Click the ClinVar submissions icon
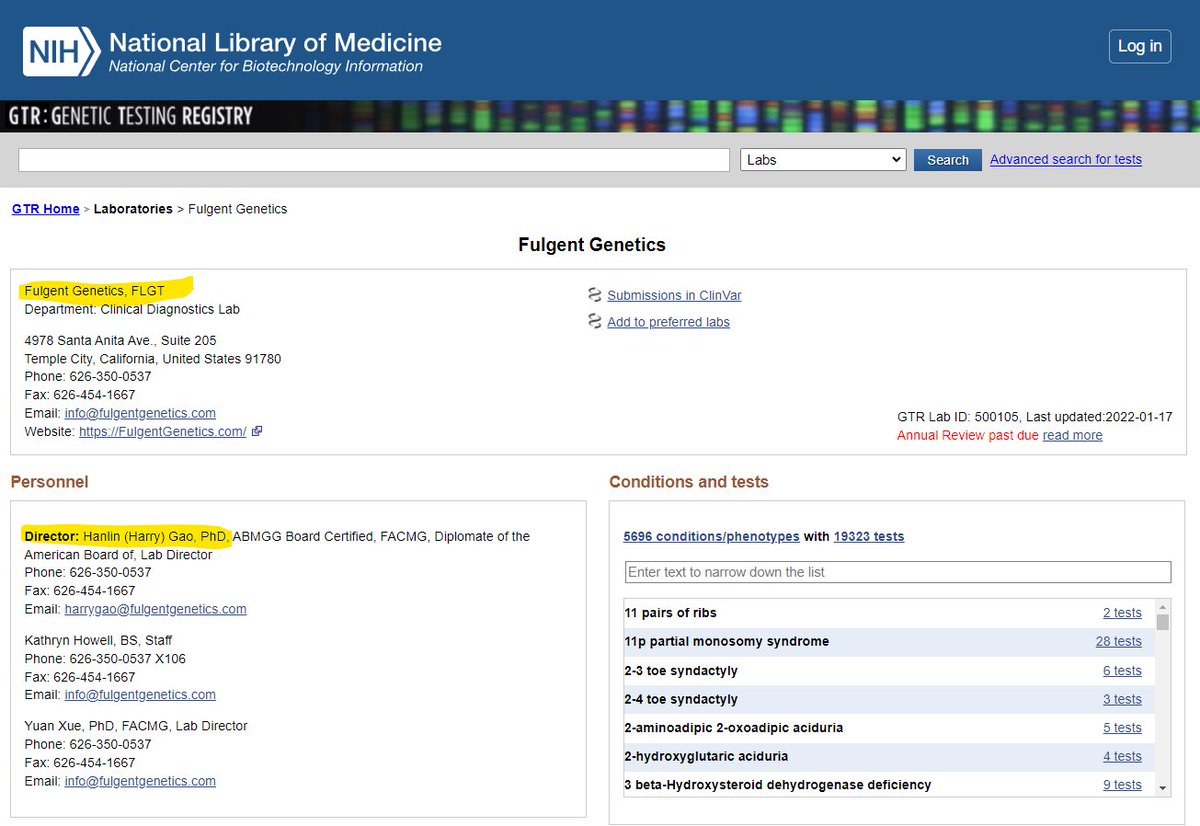The width and height of the screenshot is (1200, 826). click(x=595, y=295)
